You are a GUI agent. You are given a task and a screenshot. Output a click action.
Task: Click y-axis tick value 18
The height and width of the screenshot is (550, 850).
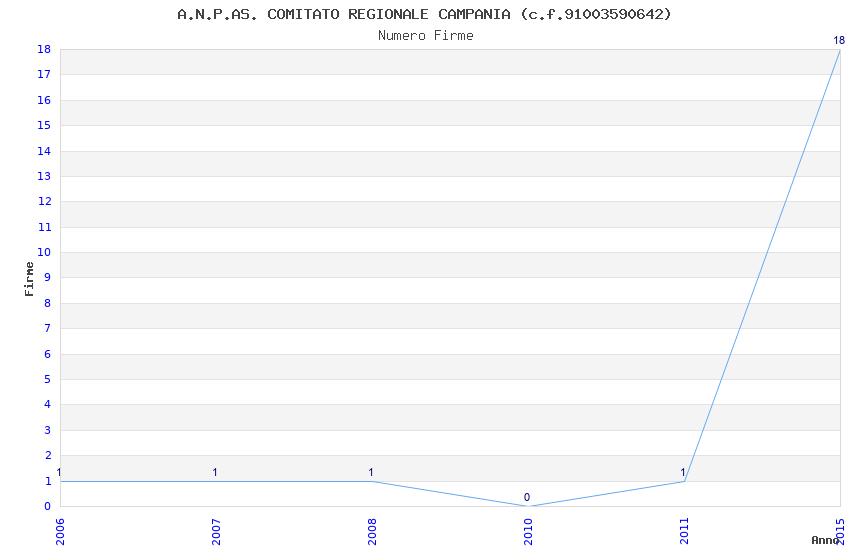point(44,49)
